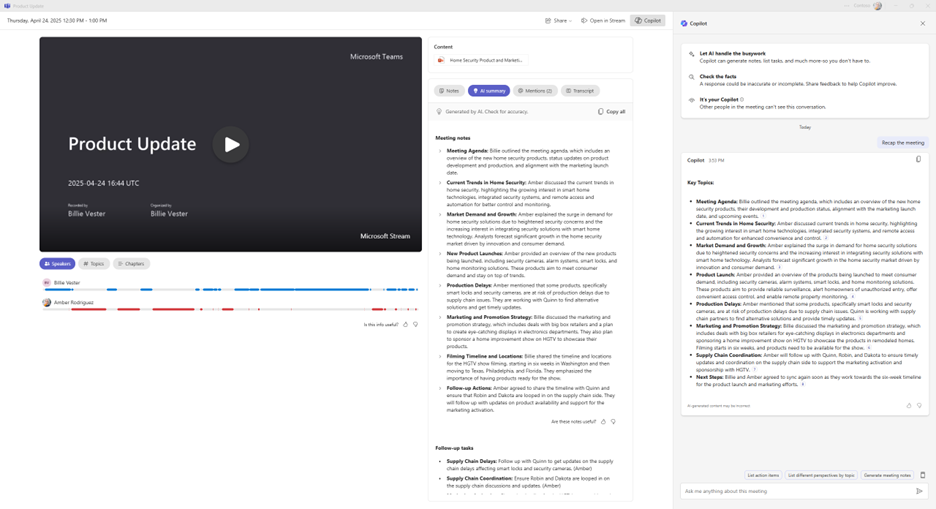
Task: Switch to the Notes tab
Action: click(x=449, y=91)
